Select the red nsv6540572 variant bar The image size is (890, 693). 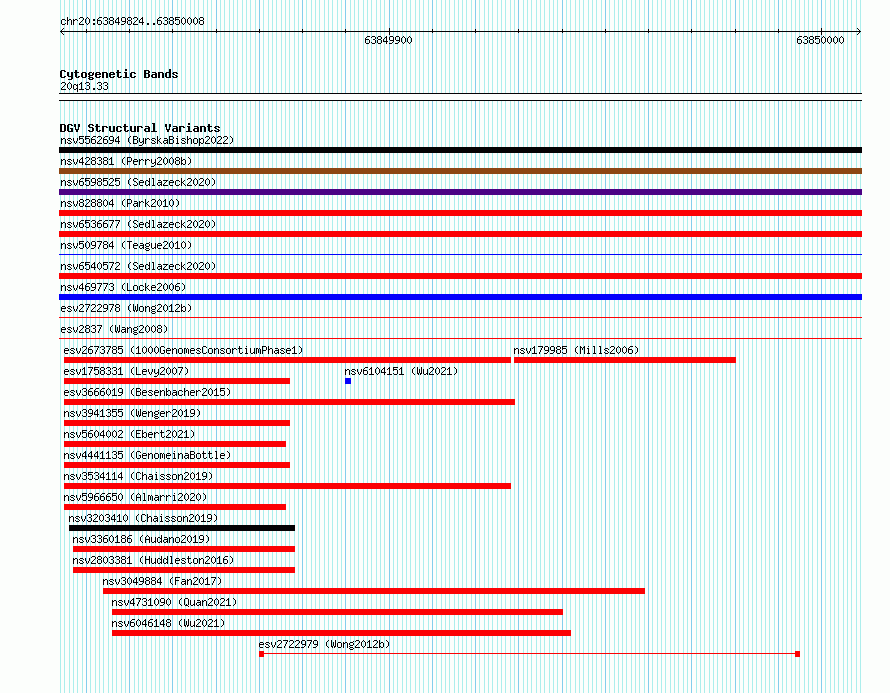pos(460,276)
